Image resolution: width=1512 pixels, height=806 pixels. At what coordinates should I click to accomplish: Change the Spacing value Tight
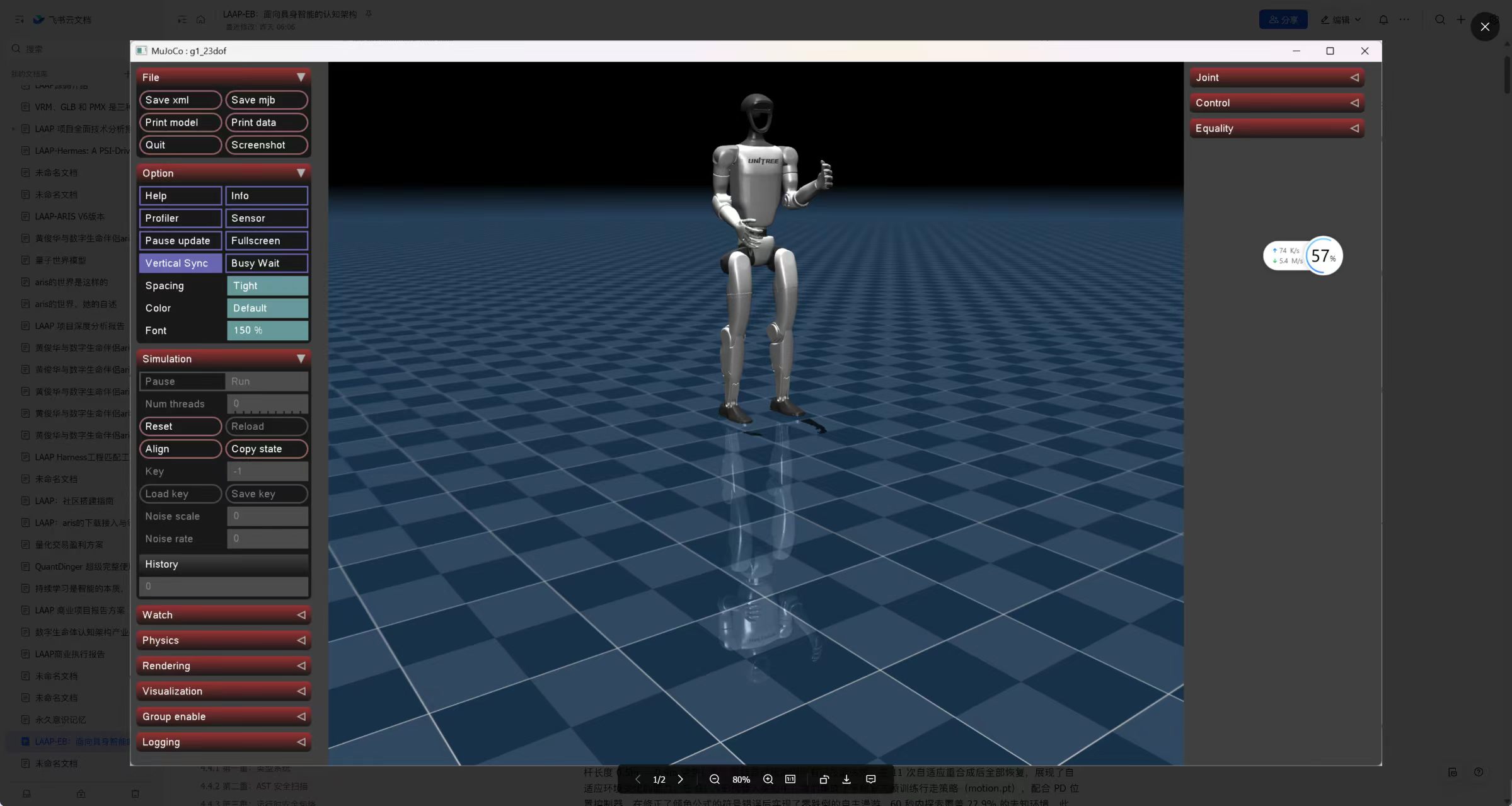tap(267, 285)
